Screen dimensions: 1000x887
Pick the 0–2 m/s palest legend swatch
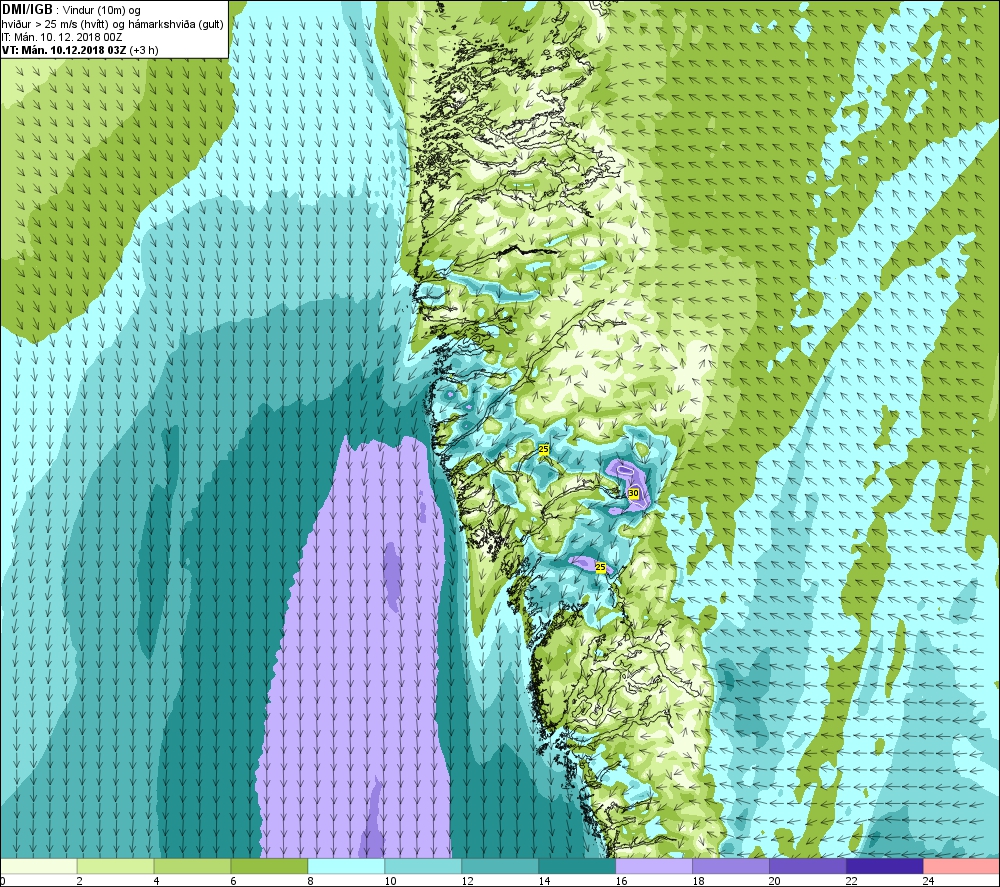38,866
